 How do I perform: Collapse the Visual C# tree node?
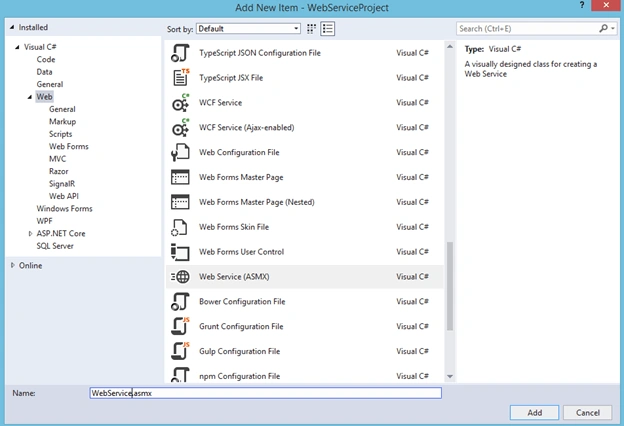[x=17, y=47]
